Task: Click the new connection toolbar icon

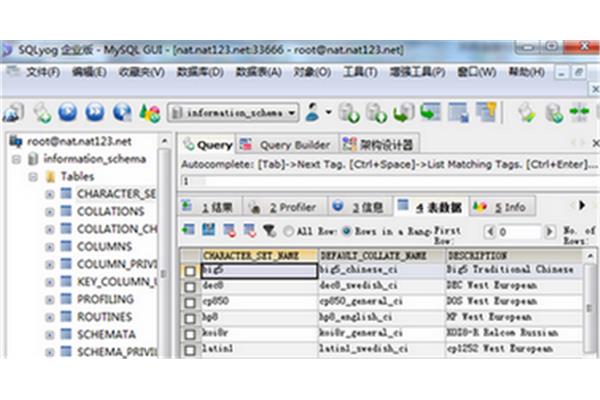Action: pos(14,113)
